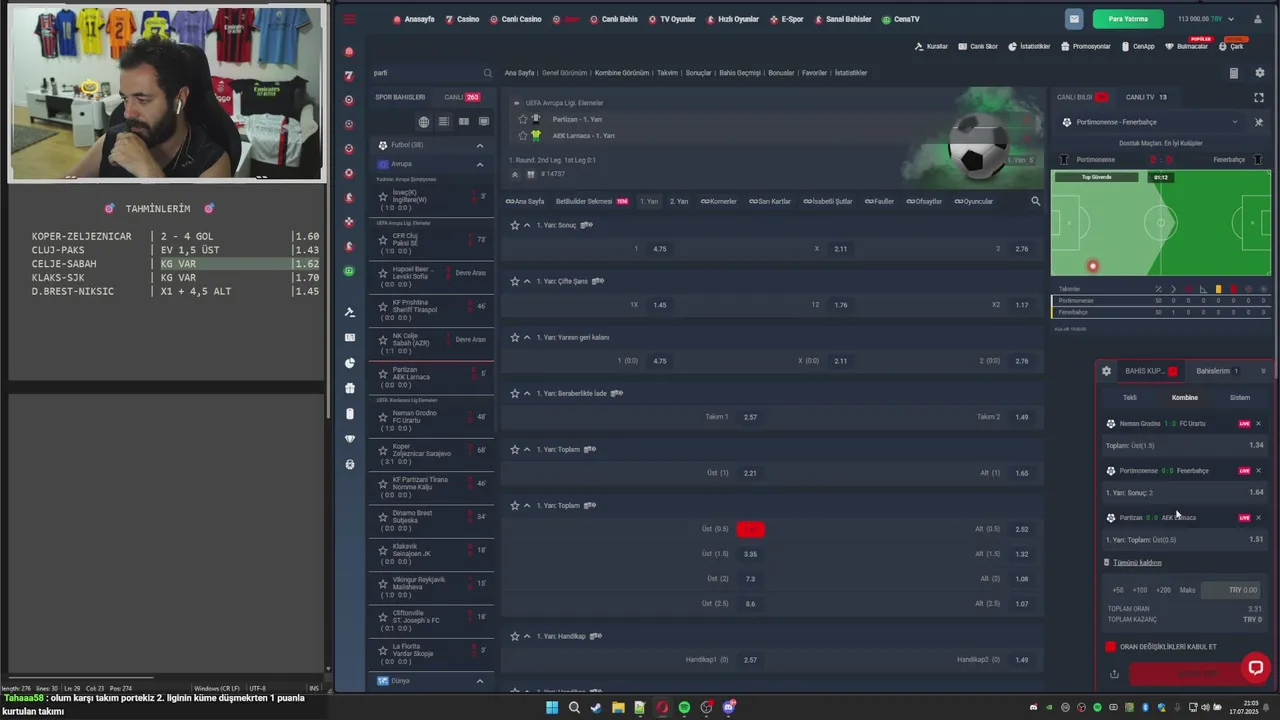Expand live info panel to fullscreen

(1259, 97)
